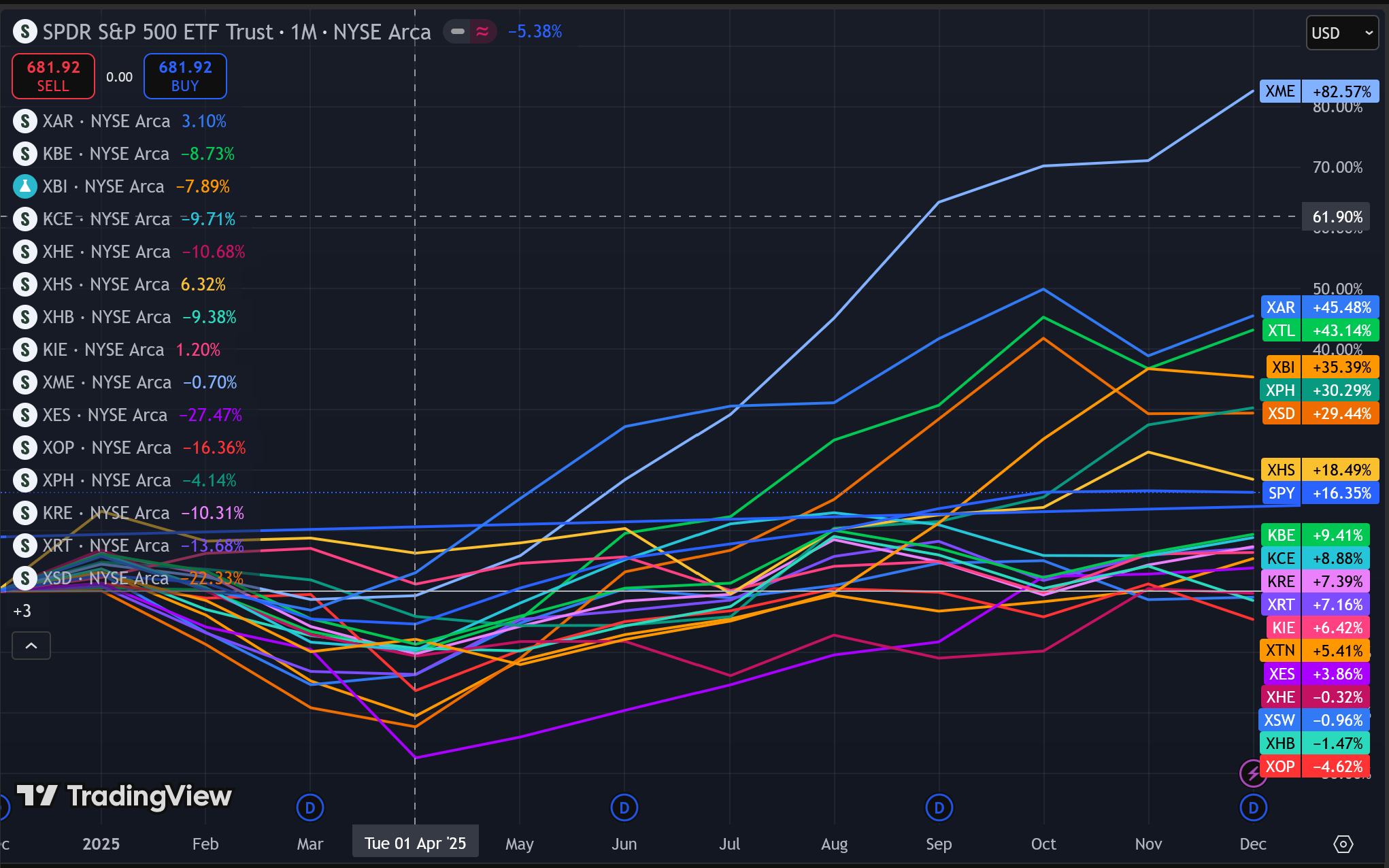Open chart settings hexagon gear icon
Image resolution: width=1389 pixels, height=868 pixels.
1343,844
